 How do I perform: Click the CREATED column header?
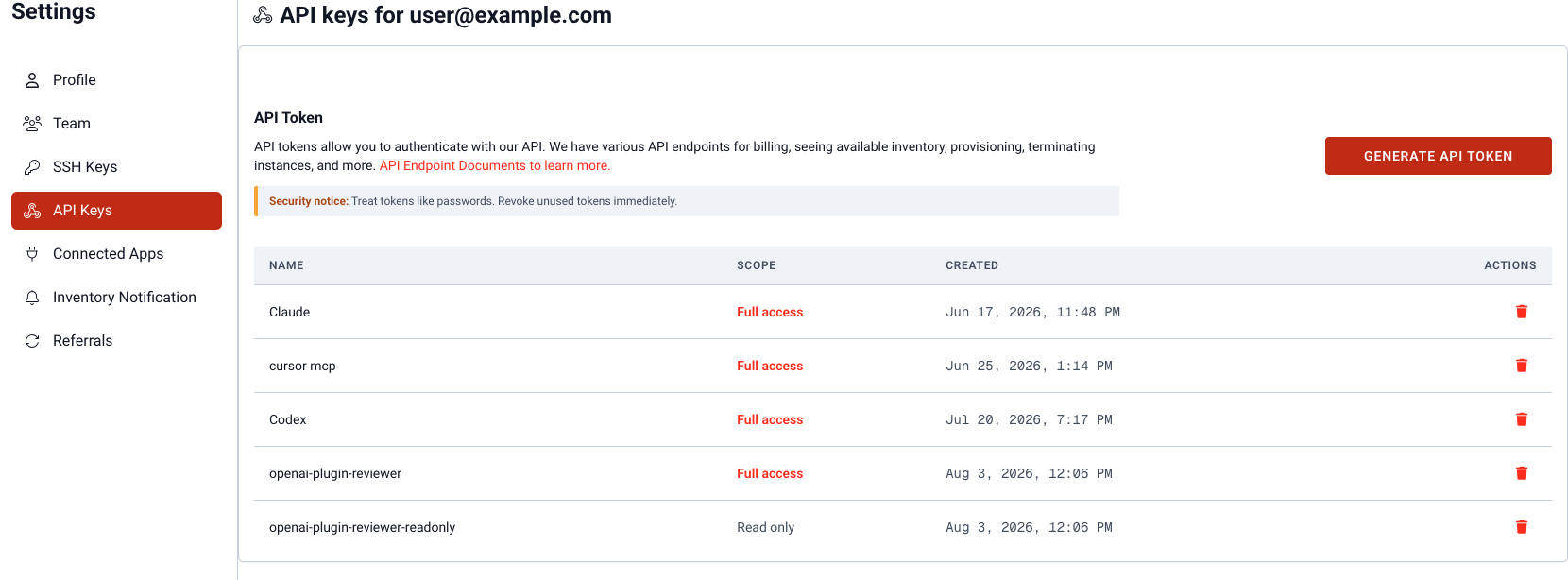click(x=972, y=265)
